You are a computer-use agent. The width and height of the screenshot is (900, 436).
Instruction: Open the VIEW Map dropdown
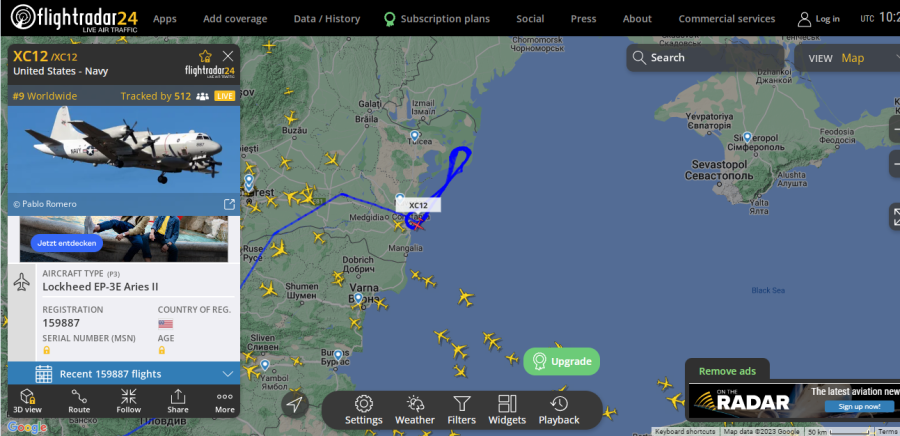tap(849, 58)
